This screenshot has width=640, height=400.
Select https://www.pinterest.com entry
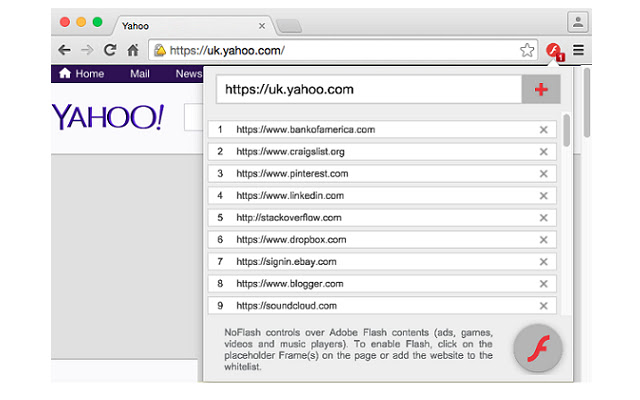click(x=382, y=174)
